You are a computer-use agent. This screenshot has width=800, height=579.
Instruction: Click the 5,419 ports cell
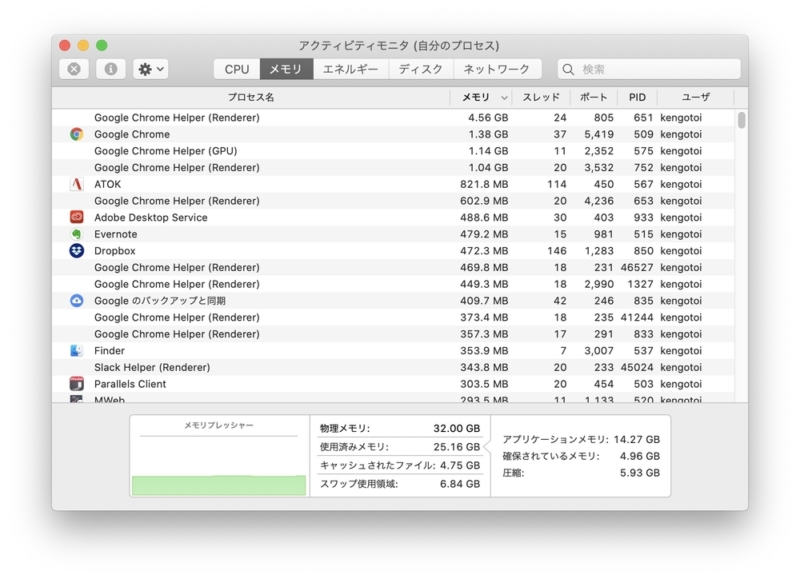coord(599,134)
